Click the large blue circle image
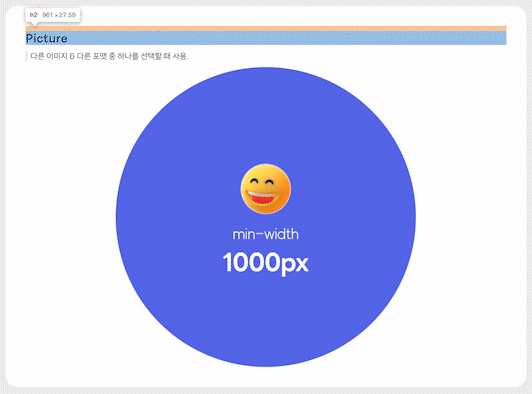 pos(266,217)
